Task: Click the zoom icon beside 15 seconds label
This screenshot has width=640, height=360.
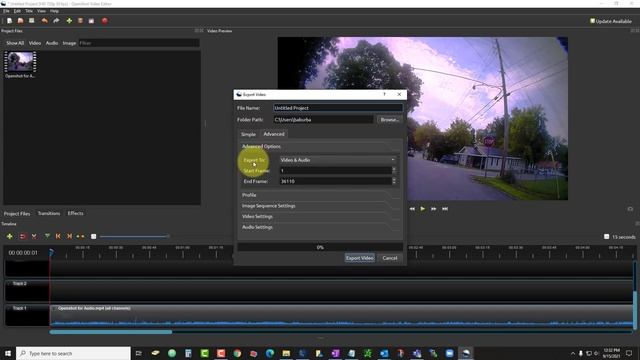Action: click(607, 237)
